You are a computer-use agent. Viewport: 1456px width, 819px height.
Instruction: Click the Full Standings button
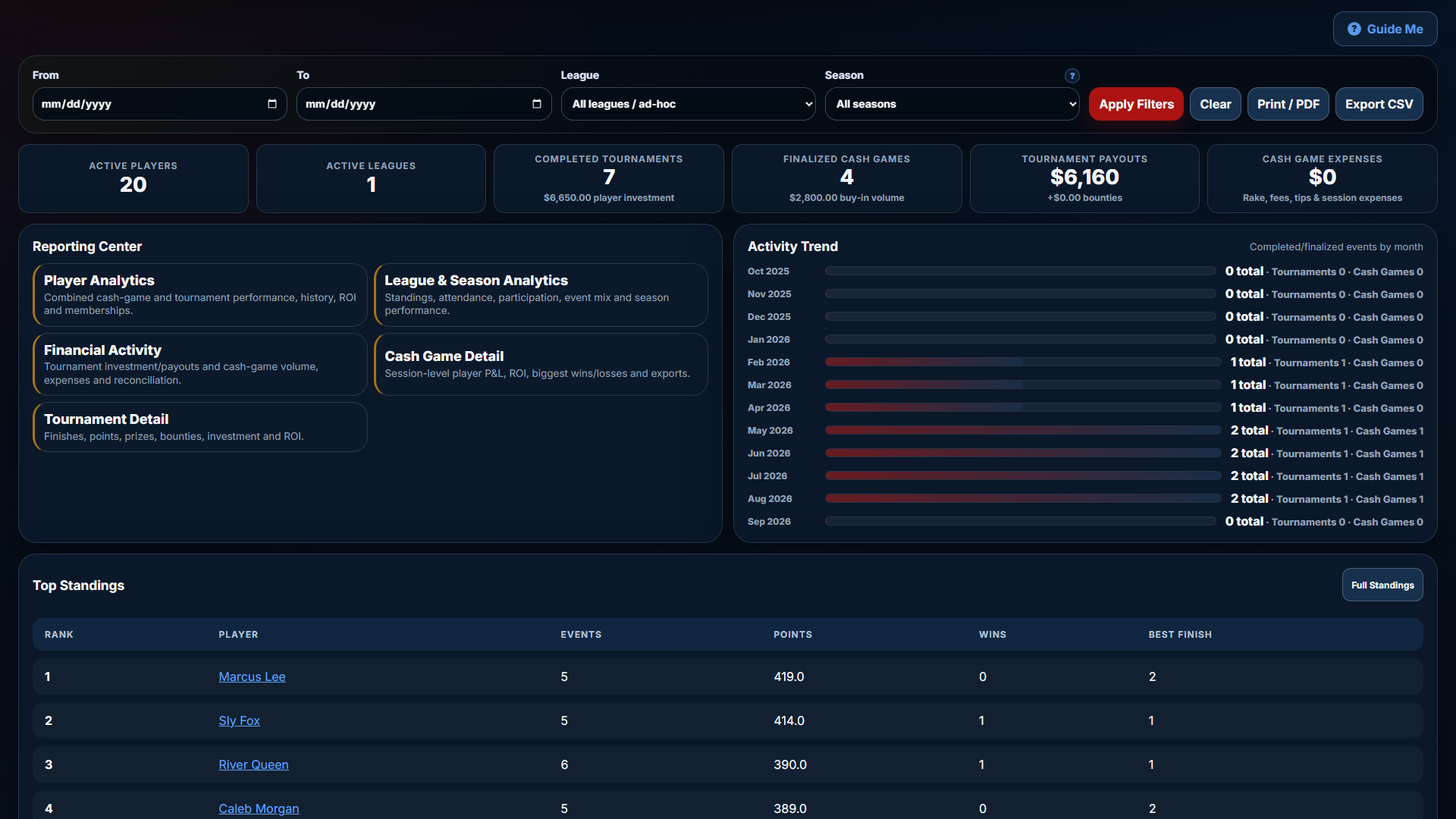(1382, 585)
